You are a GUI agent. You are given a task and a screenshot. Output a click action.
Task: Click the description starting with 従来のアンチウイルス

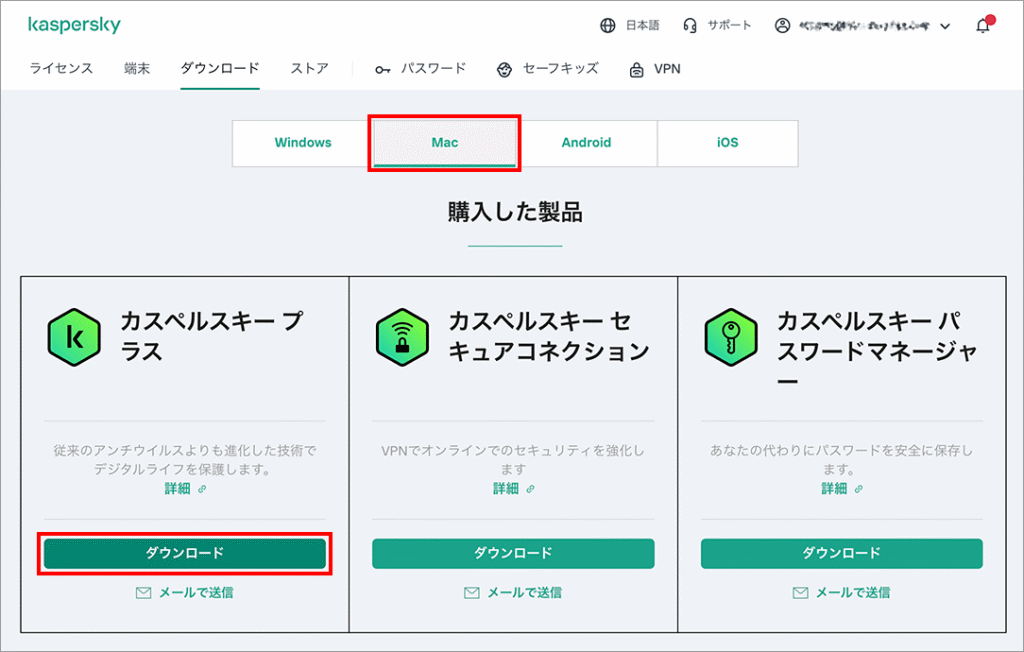click(185, 460)
